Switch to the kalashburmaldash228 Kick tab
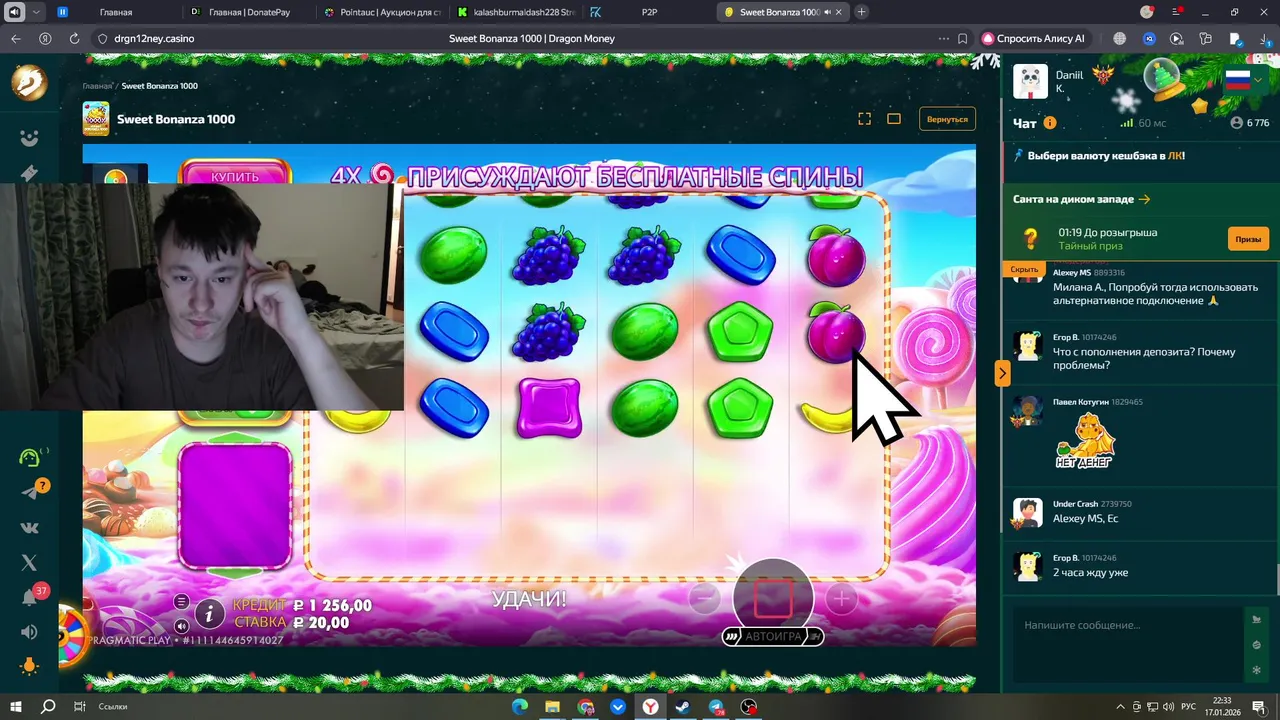The image size is (1280, 720). (x=516, y=12)
